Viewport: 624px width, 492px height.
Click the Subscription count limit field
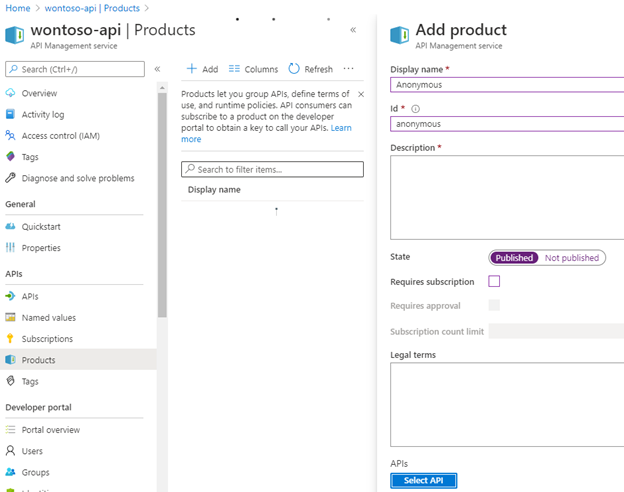coord(556,331)
